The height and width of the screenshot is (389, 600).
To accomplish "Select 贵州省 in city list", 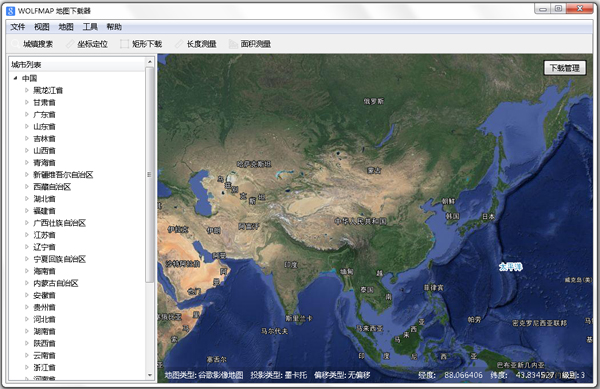I will tap(44, 307).
